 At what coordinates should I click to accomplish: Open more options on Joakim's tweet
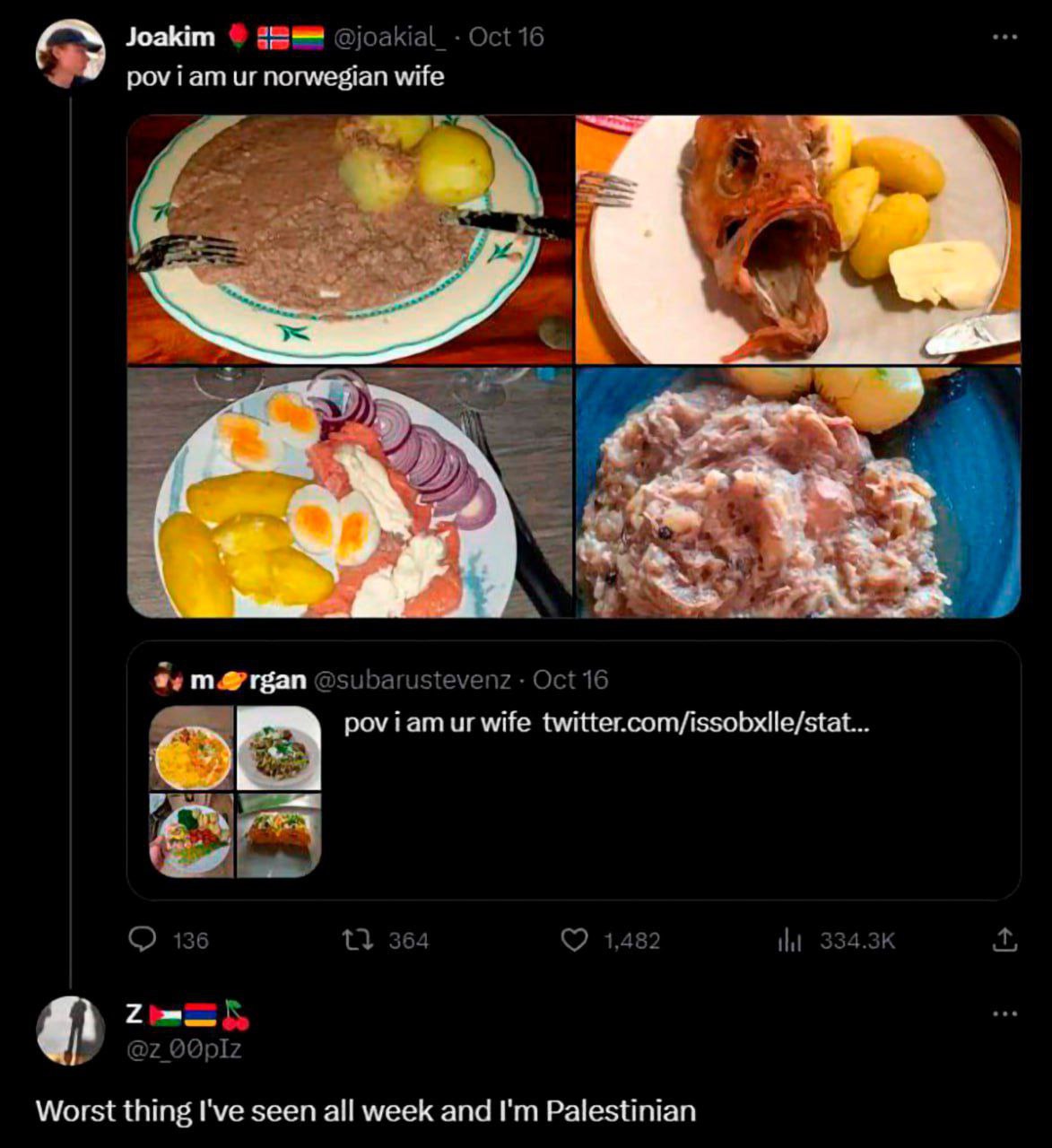click(1004, 38)
